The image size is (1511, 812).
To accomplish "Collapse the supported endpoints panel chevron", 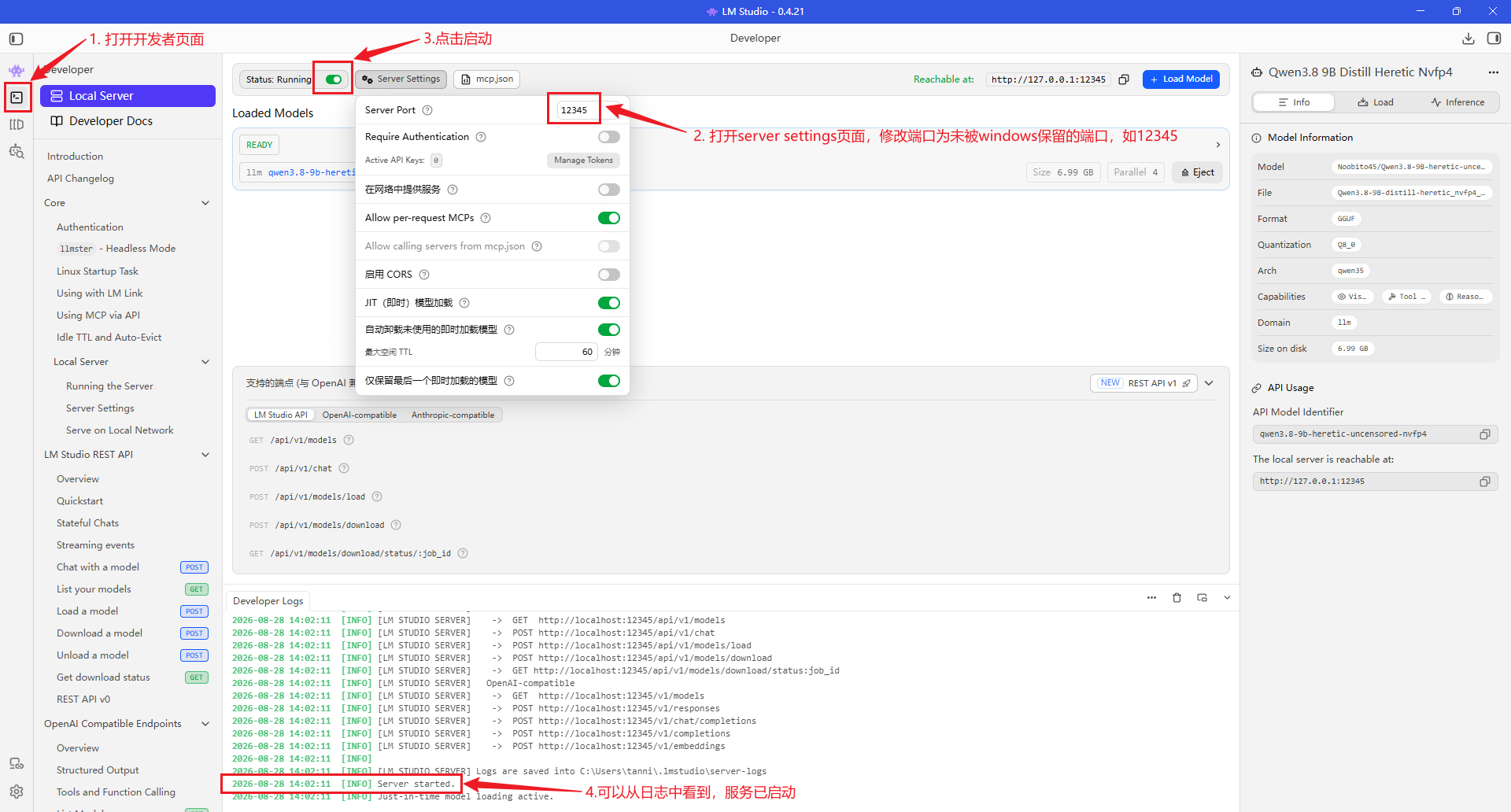I will pyautogui.click(x=1209, y=383).
